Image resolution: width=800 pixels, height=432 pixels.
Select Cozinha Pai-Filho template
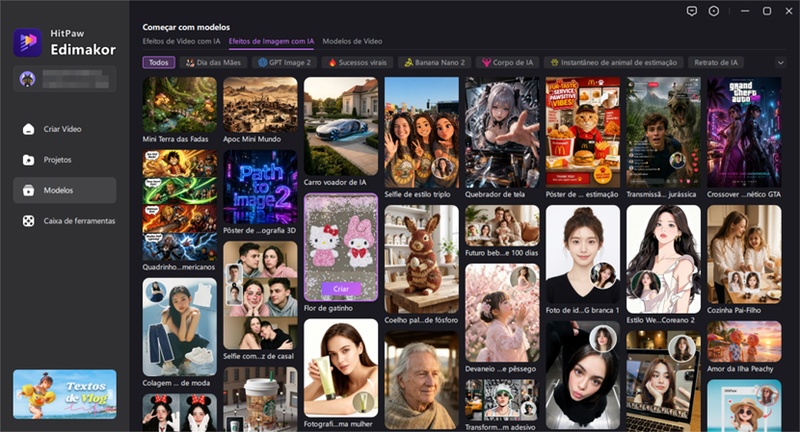744,255
